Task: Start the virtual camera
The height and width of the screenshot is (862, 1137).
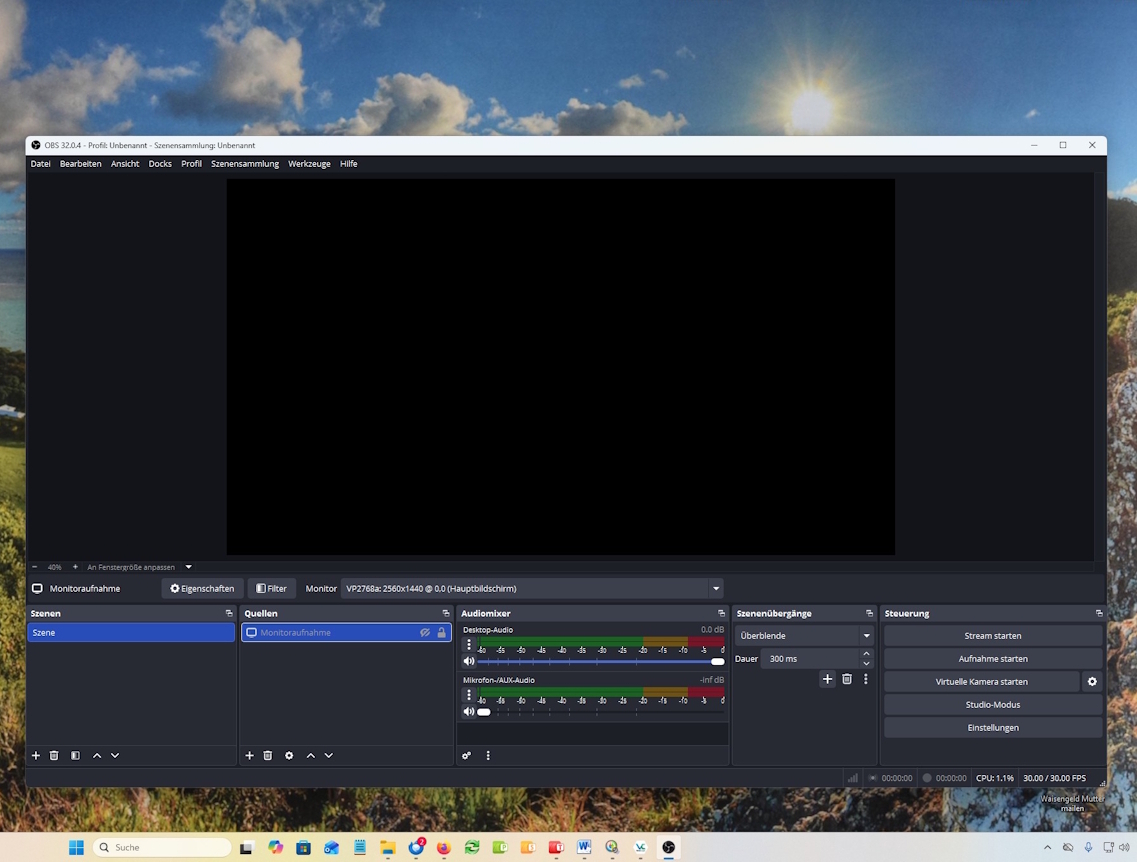Action: [x=982, y=681]
